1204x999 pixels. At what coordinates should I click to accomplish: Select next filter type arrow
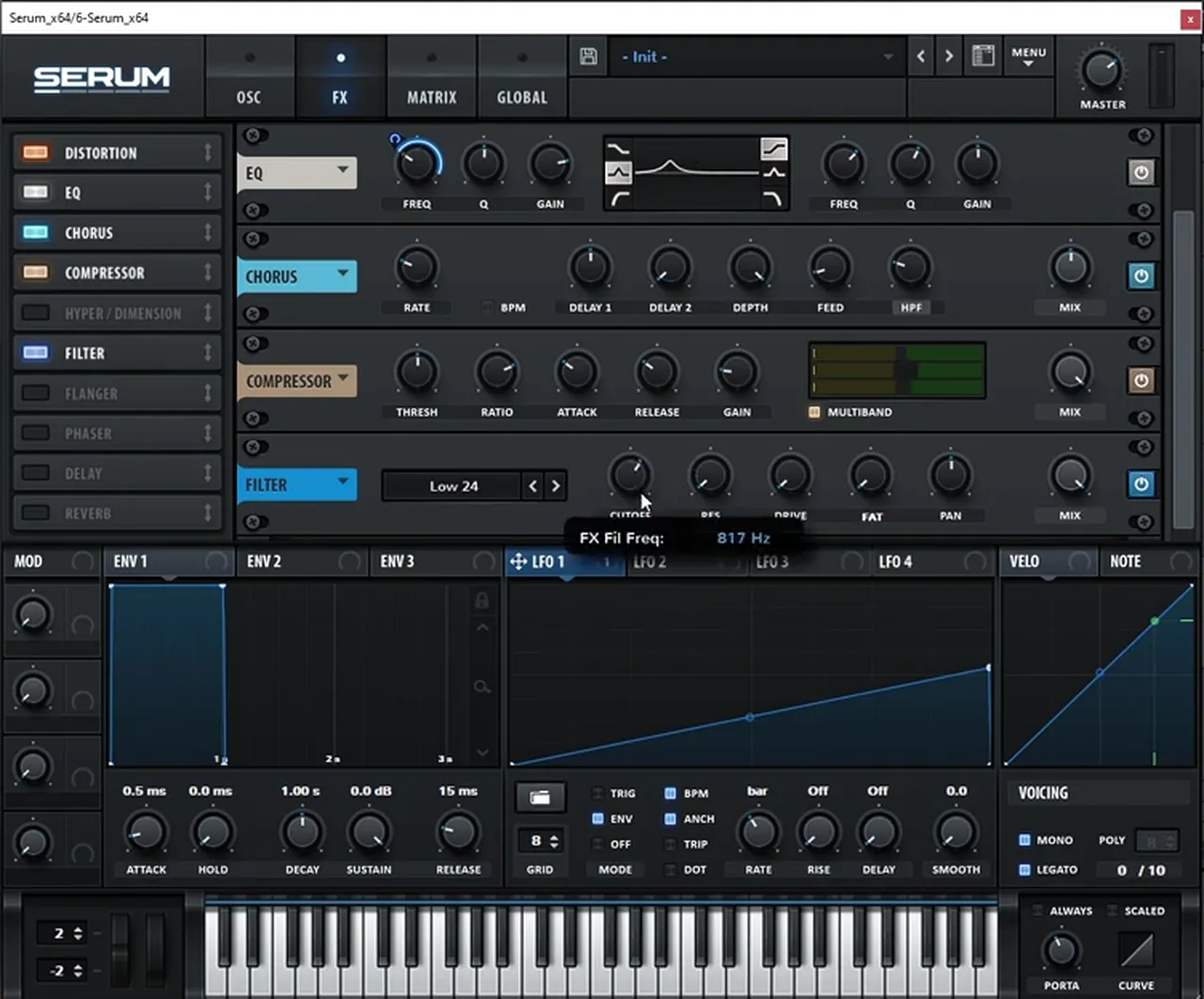[556, 486]
